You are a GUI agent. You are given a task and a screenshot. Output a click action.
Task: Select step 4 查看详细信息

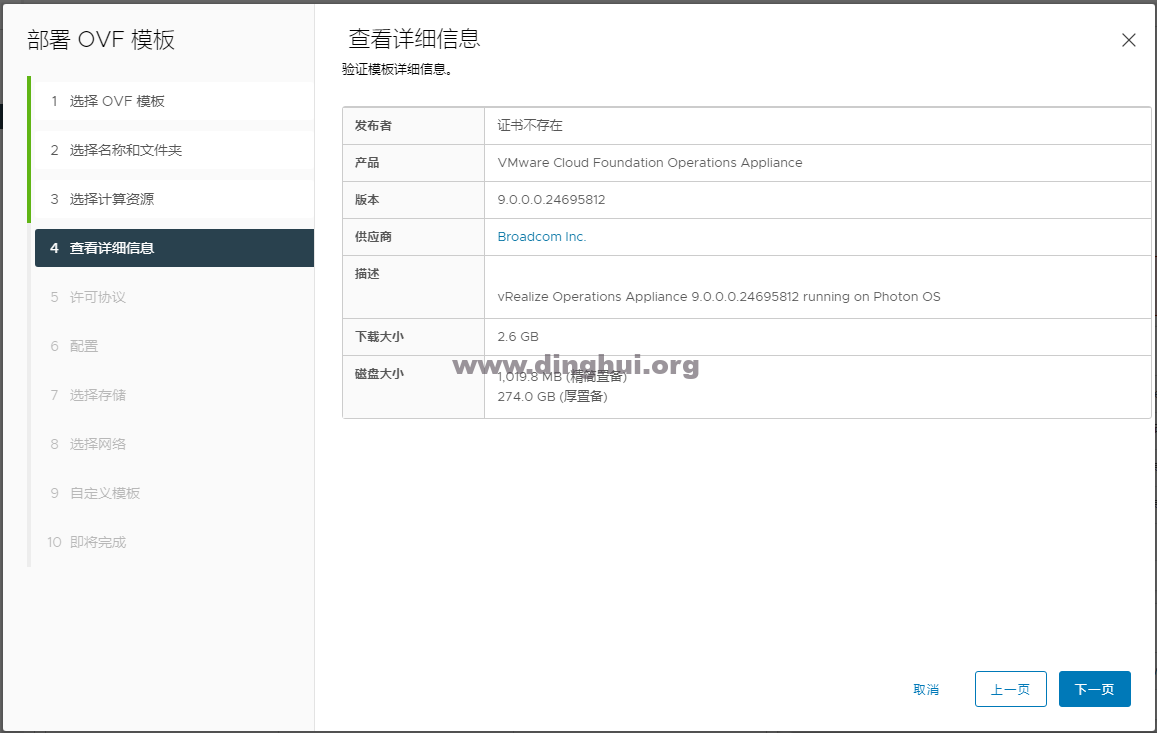click(174, 248)
